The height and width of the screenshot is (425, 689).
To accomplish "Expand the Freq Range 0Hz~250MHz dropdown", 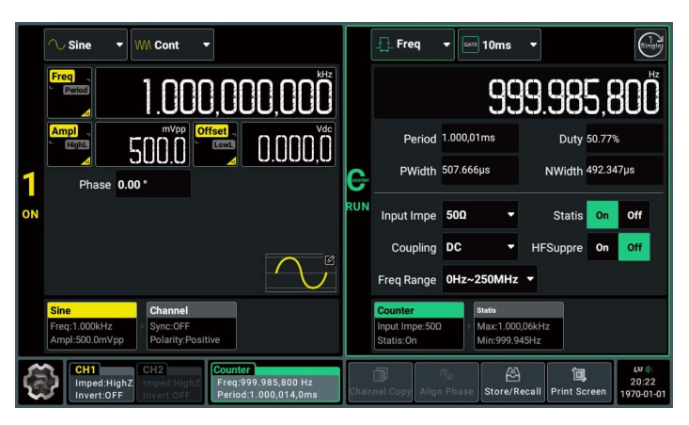I will coord(490,279).
